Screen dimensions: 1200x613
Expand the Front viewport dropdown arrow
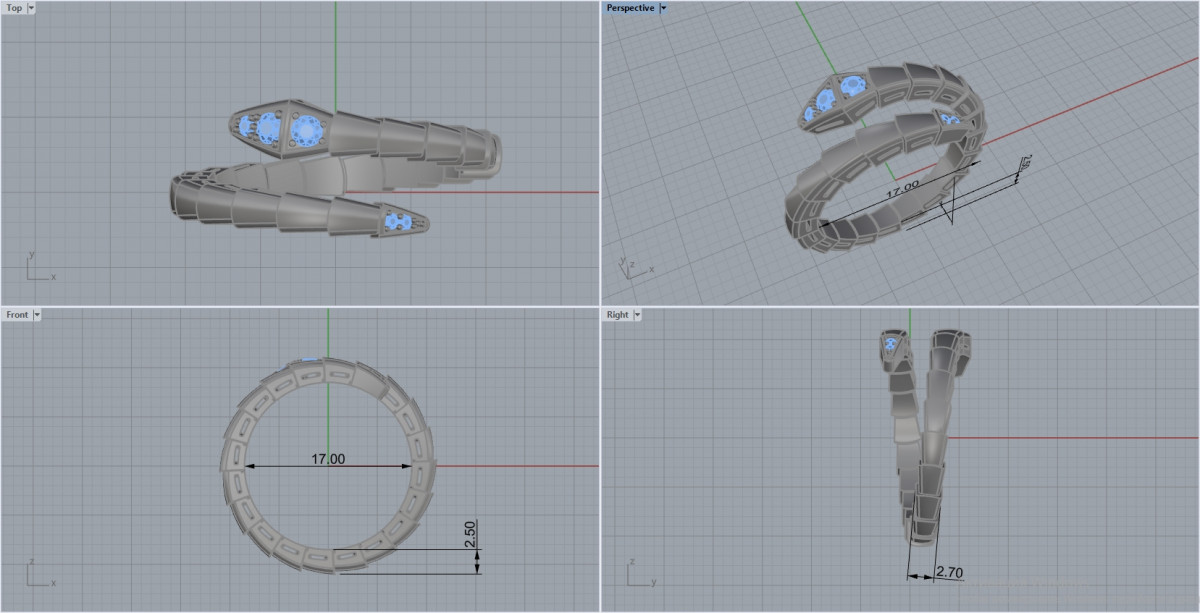point(37,315)
